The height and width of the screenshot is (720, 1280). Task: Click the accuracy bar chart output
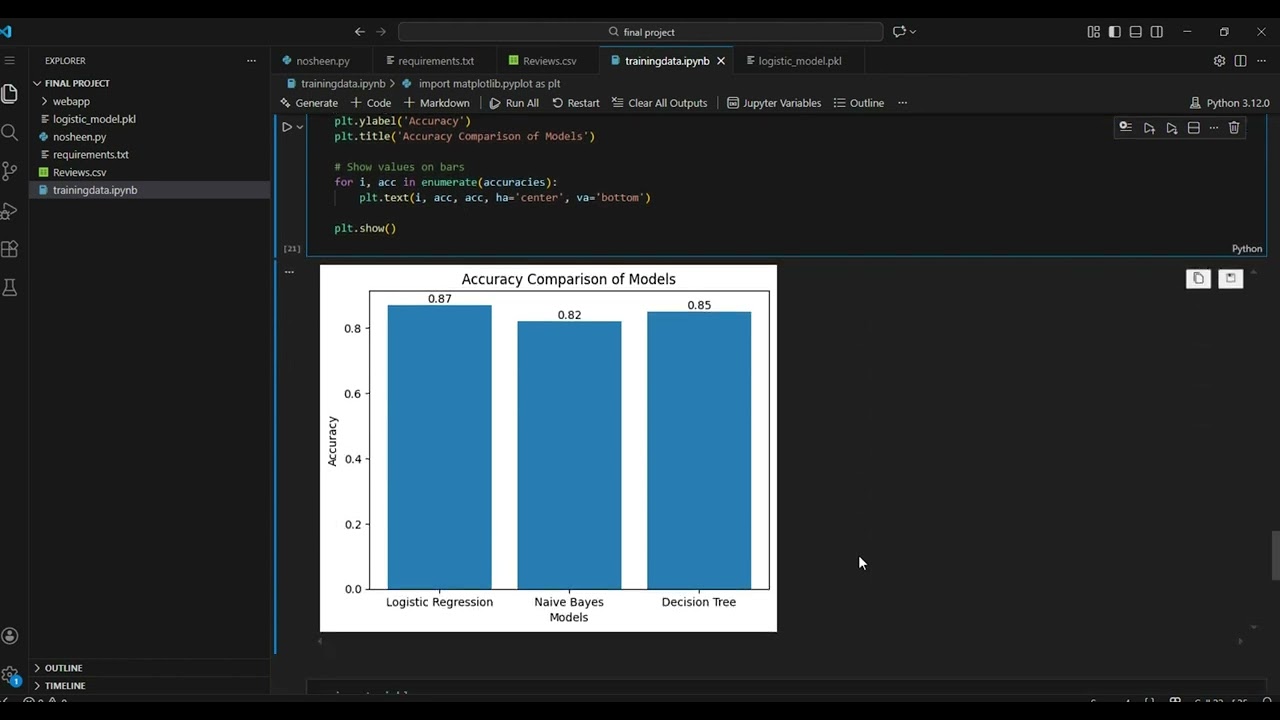[548, 448]
